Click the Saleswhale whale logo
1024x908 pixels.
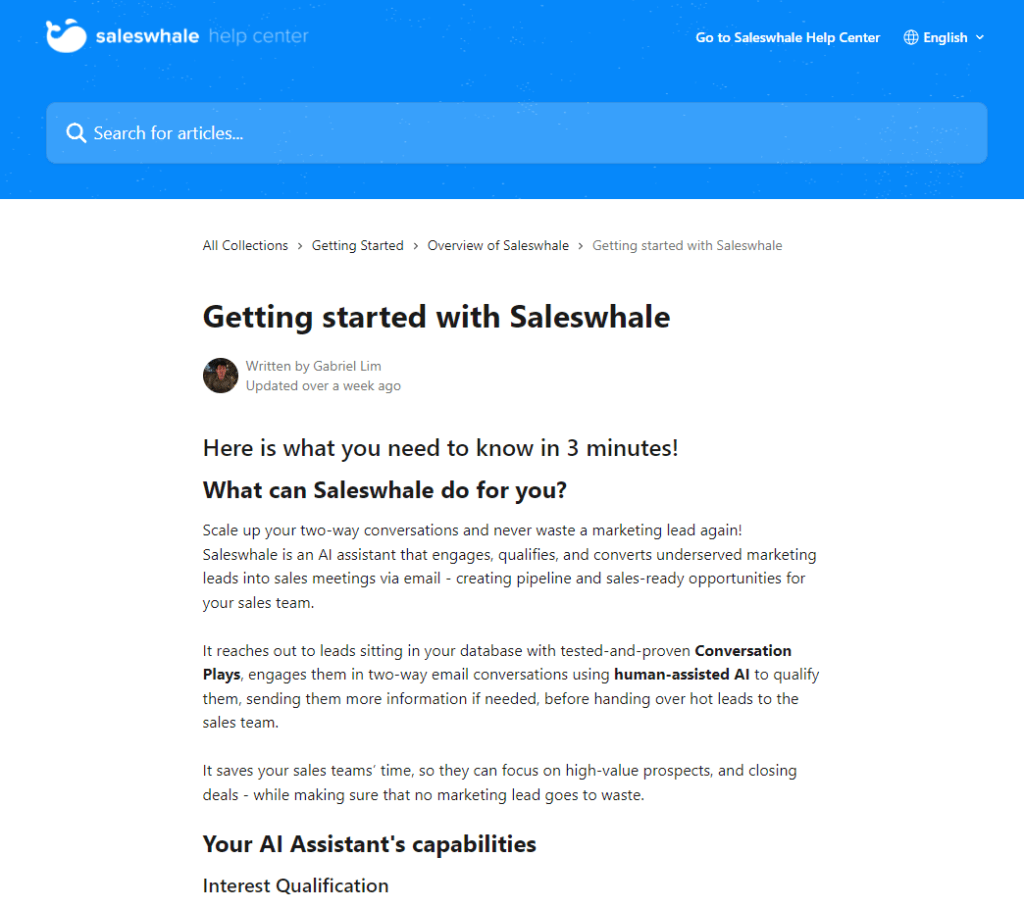point(66,36)
